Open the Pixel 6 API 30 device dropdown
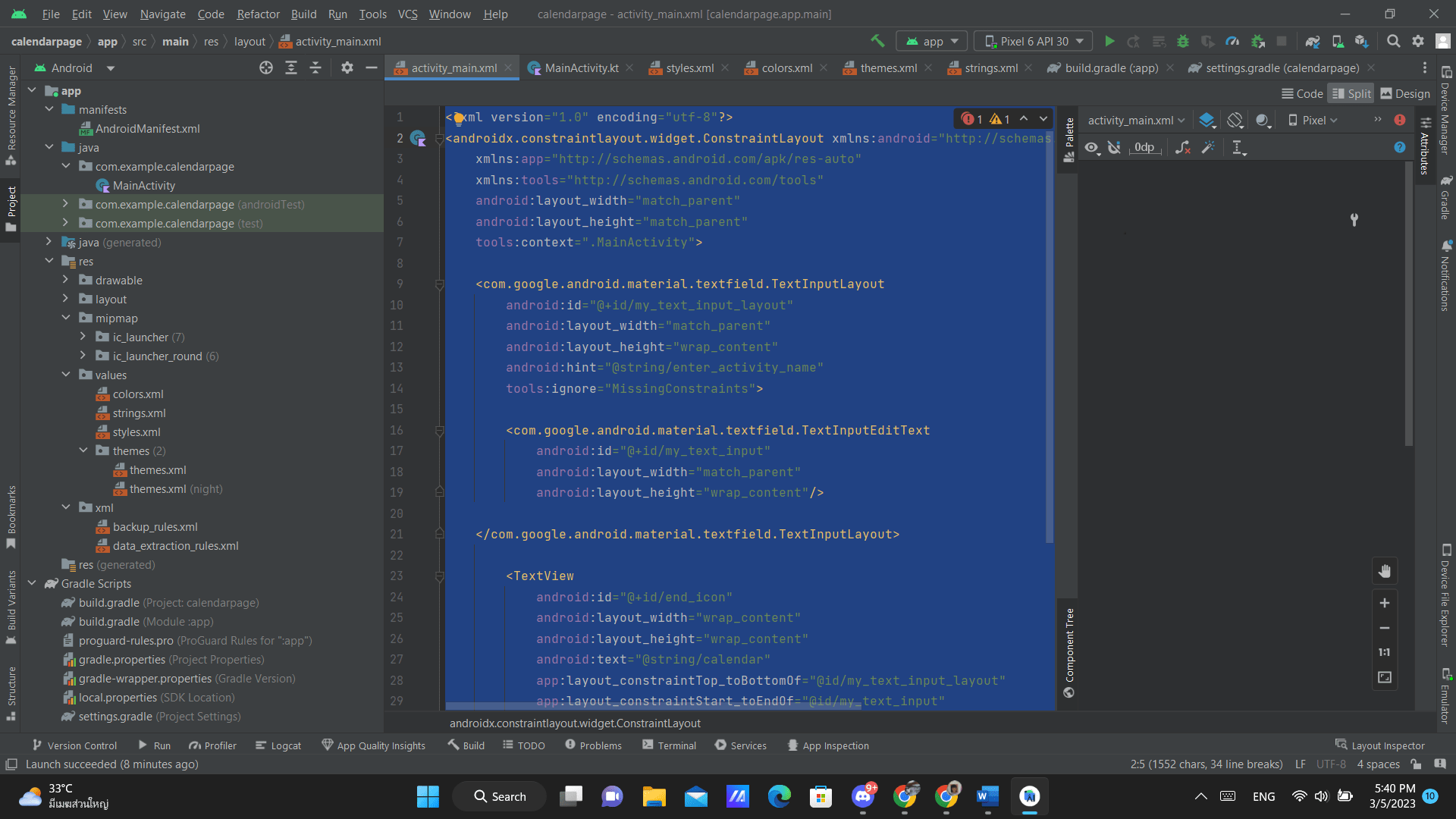This screenshot has width=1456, height=819. tap(1033, 42)
